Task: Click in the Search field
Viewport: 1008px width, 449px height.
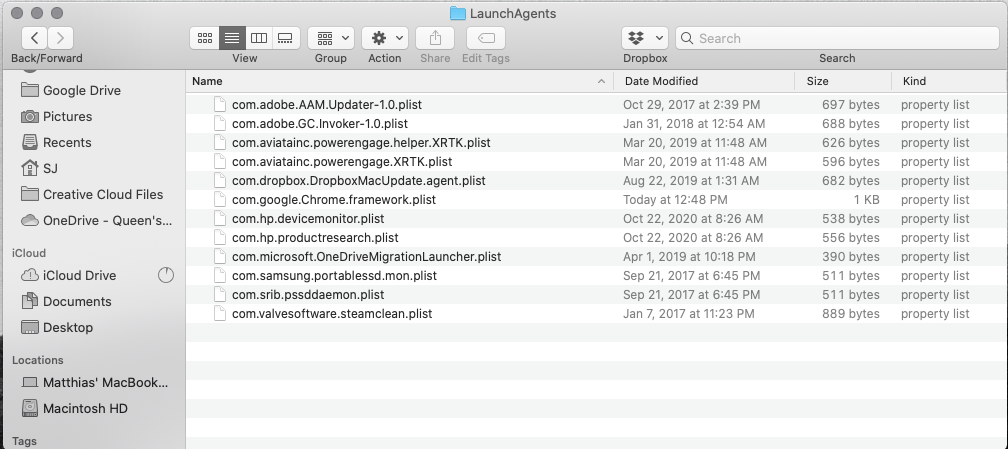Action: point(840,38)
